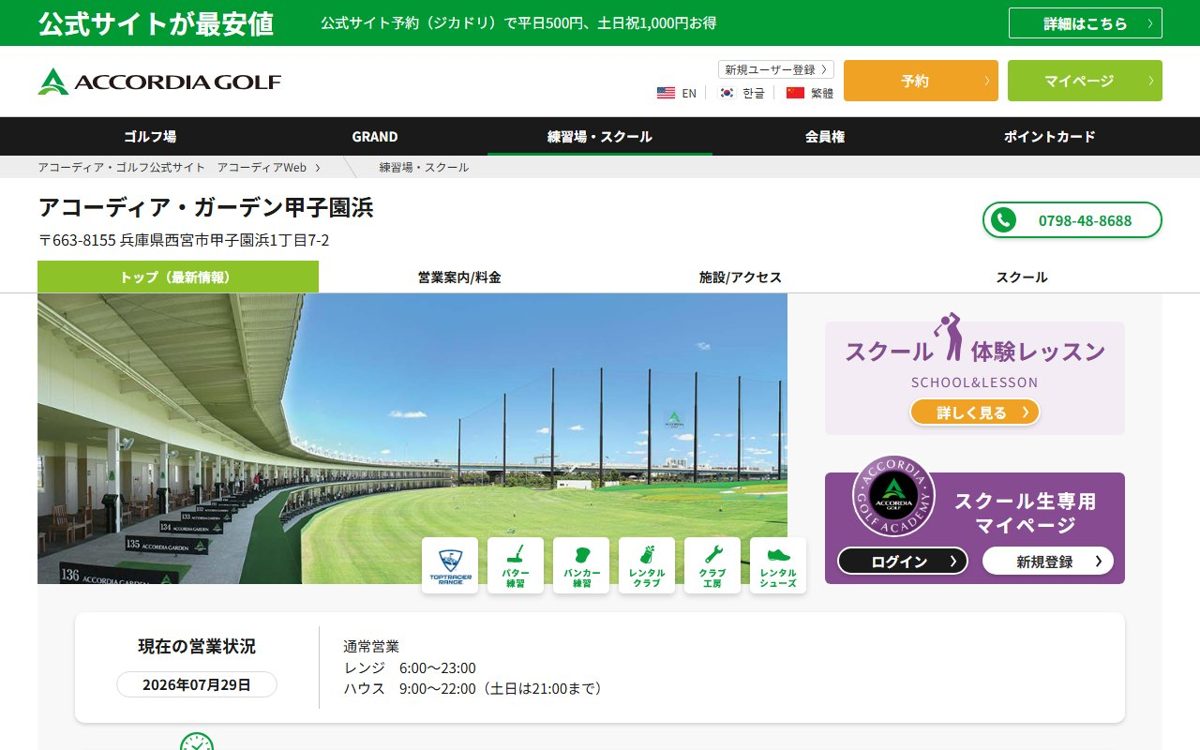Image resolution: width=1200 pixels, height=750 pixels.
Task: Click the 練習場・スクール breadcrumb
Action: (x=424, y=168)
